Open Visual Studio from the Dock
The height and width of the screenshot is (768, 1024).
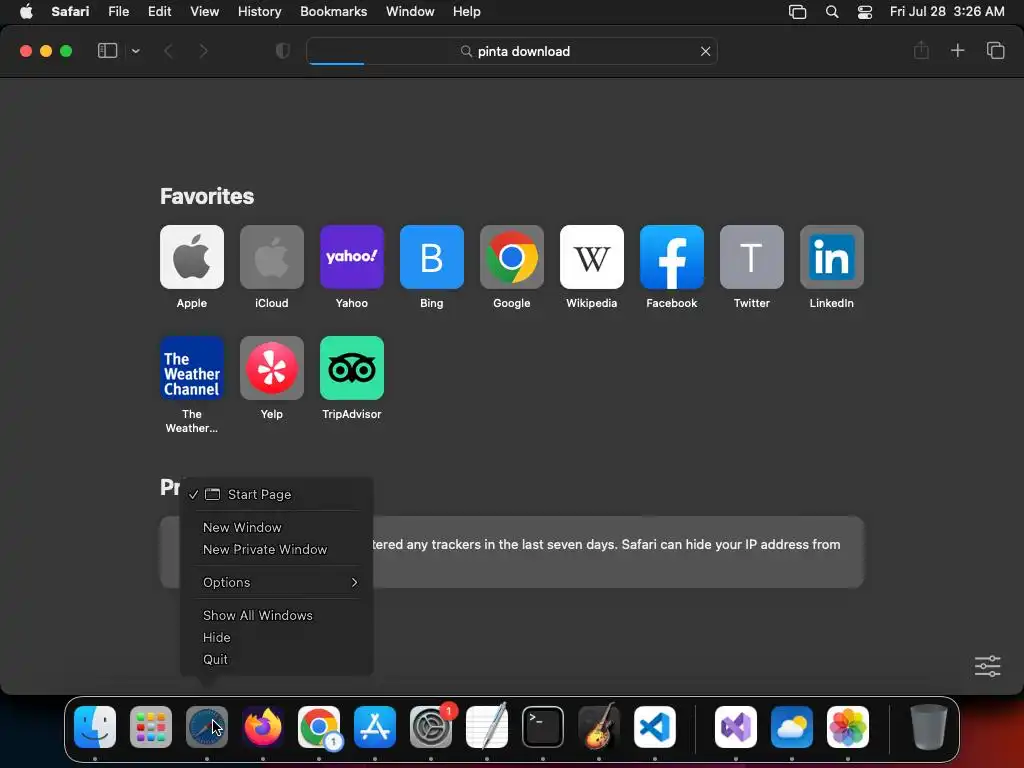point(736,727)
